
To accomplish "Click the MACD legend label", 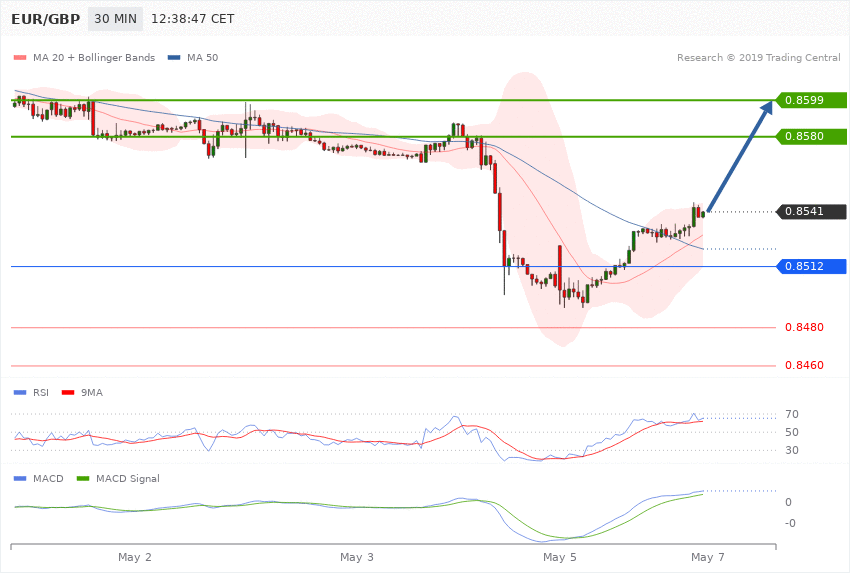I will tap(48, 478).
